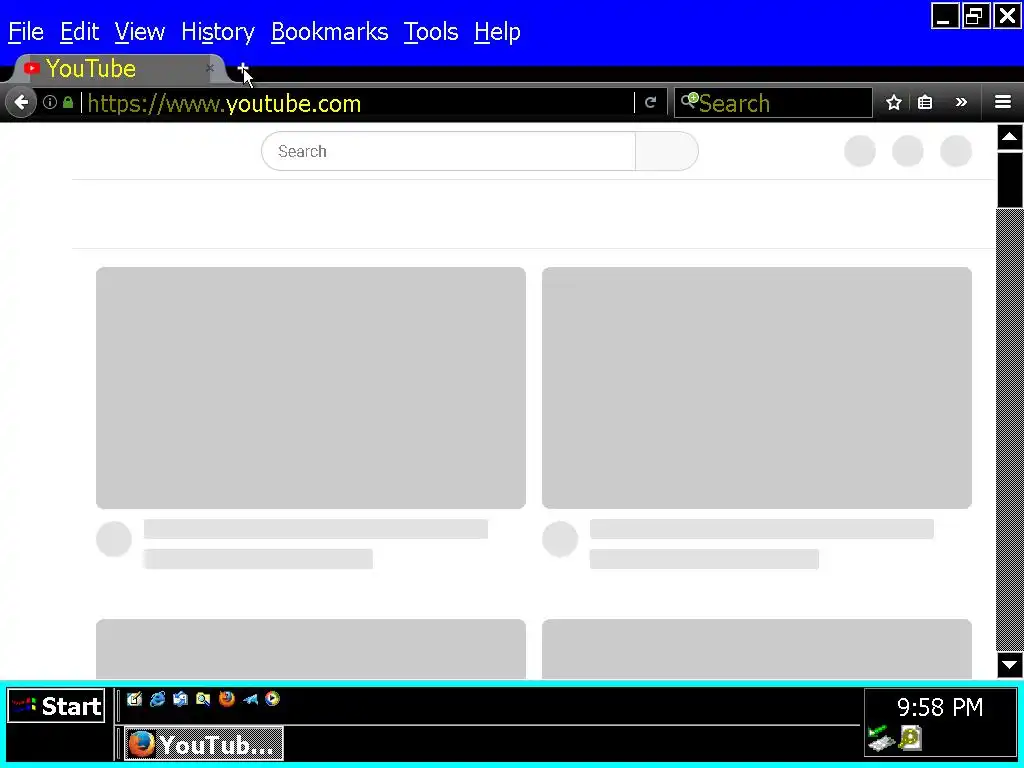Click the YouTube search submit button
1024x768 pixels.
667,151
